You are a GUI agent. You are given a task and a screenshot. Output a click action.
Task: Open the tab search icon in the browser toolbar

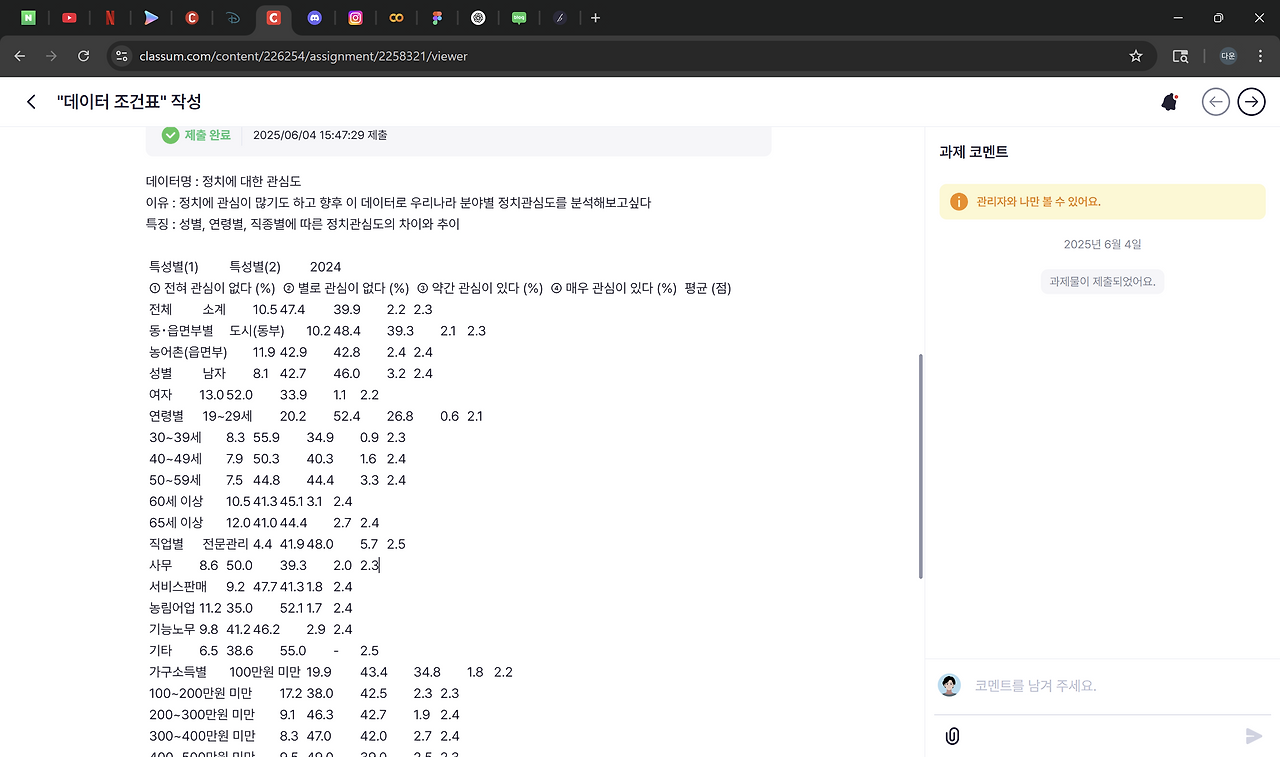coord(1181,56)
